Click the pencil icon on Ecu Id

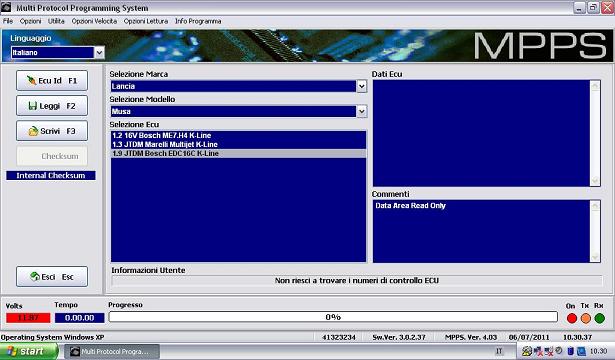[x=31, y=80]
